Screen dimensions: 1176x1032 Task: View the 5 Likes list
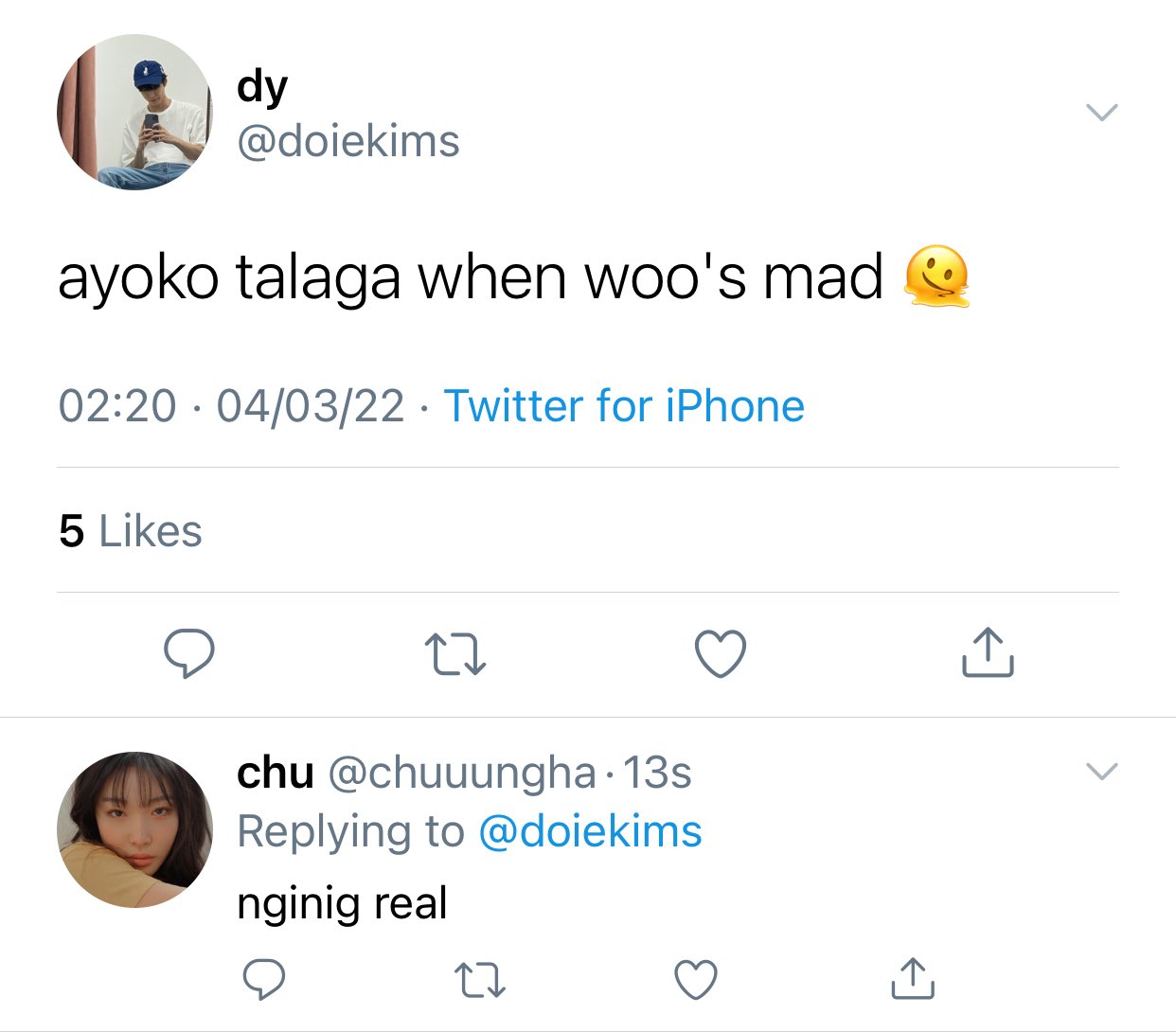(131, 531)
